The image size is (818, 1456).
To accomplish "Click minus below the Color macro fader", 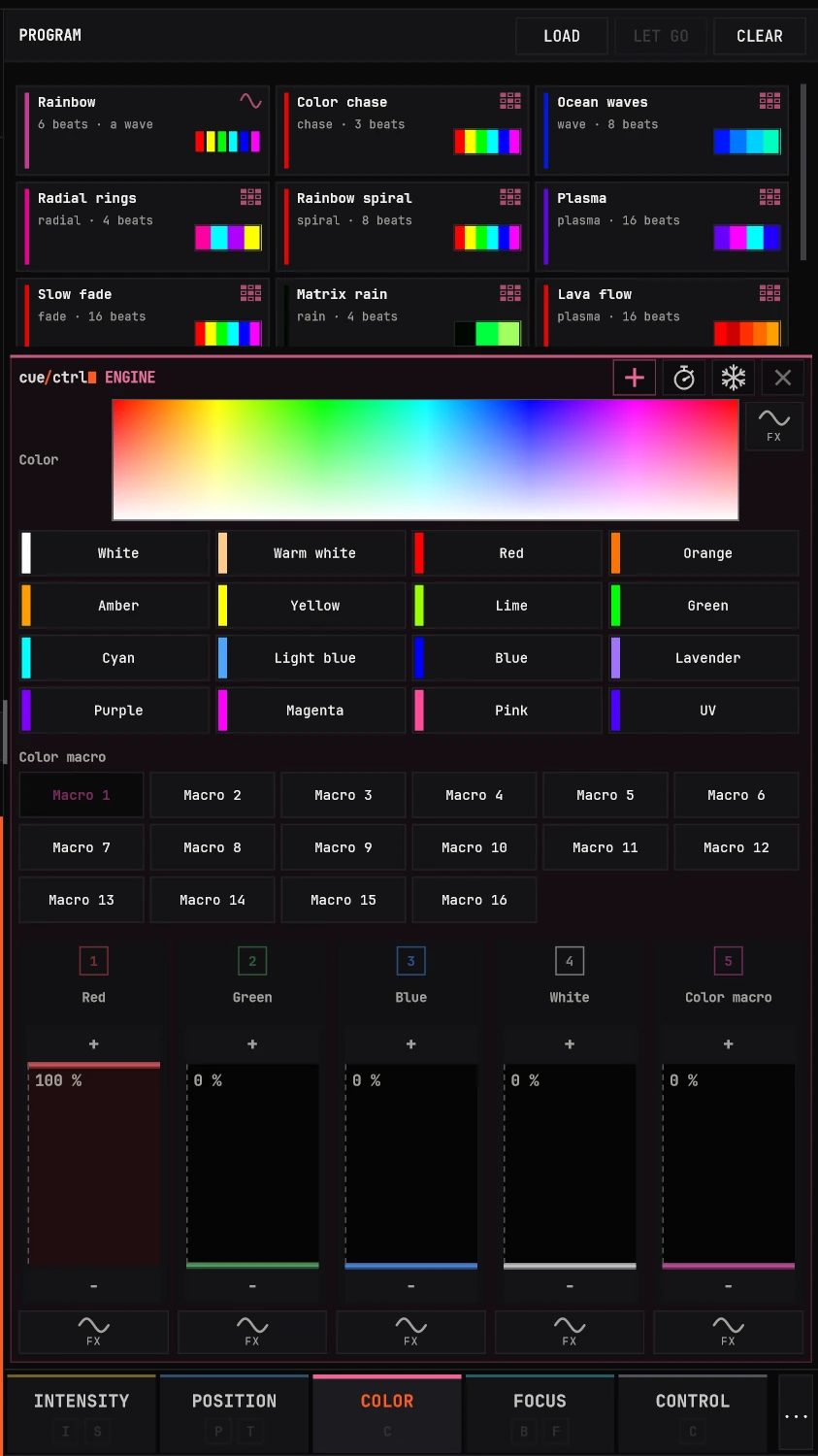I will click(728, 1286).
